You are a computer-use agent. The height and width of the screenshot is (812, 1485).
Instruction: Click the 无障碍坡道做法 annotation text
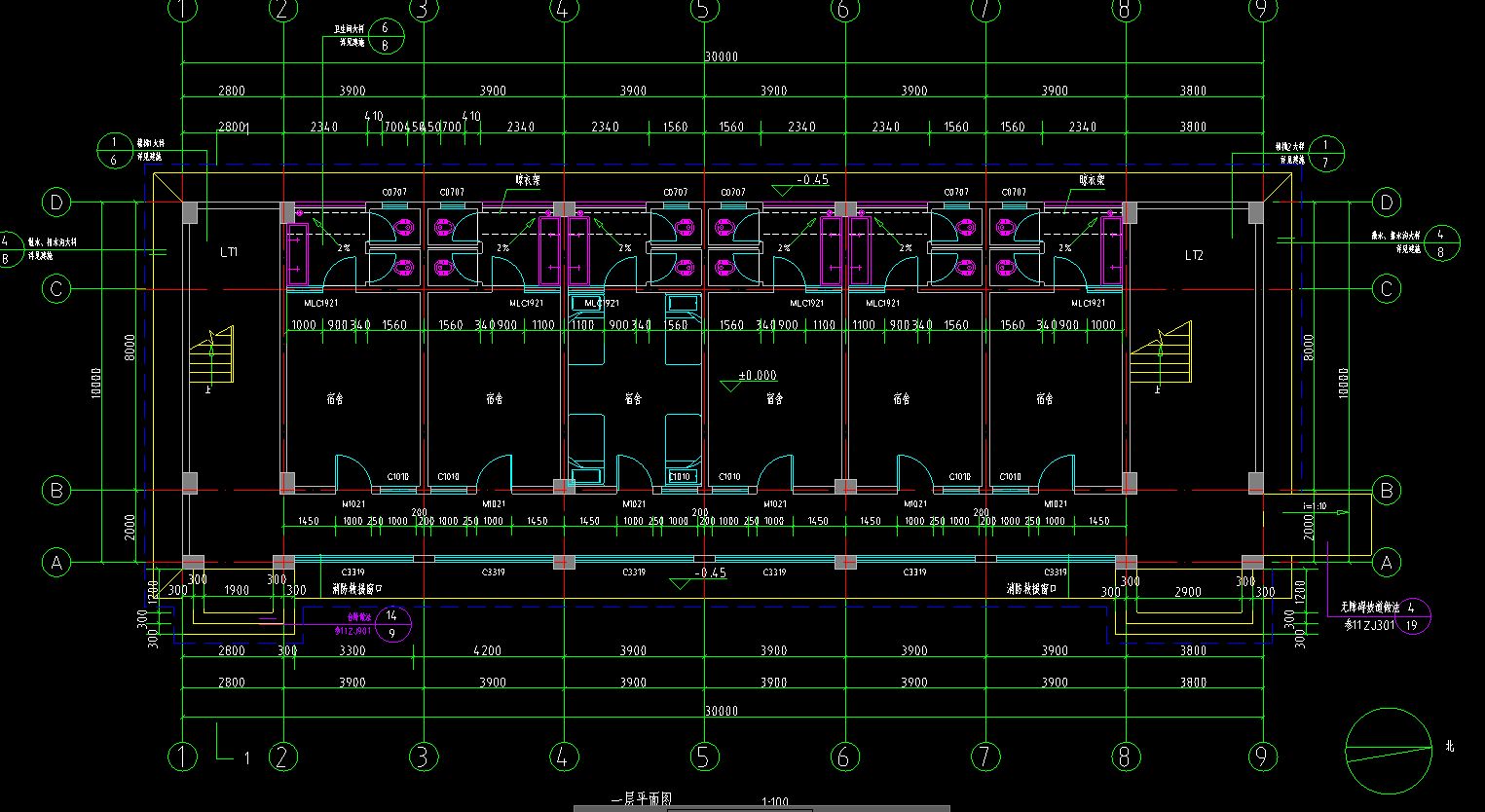point(1369,608)
